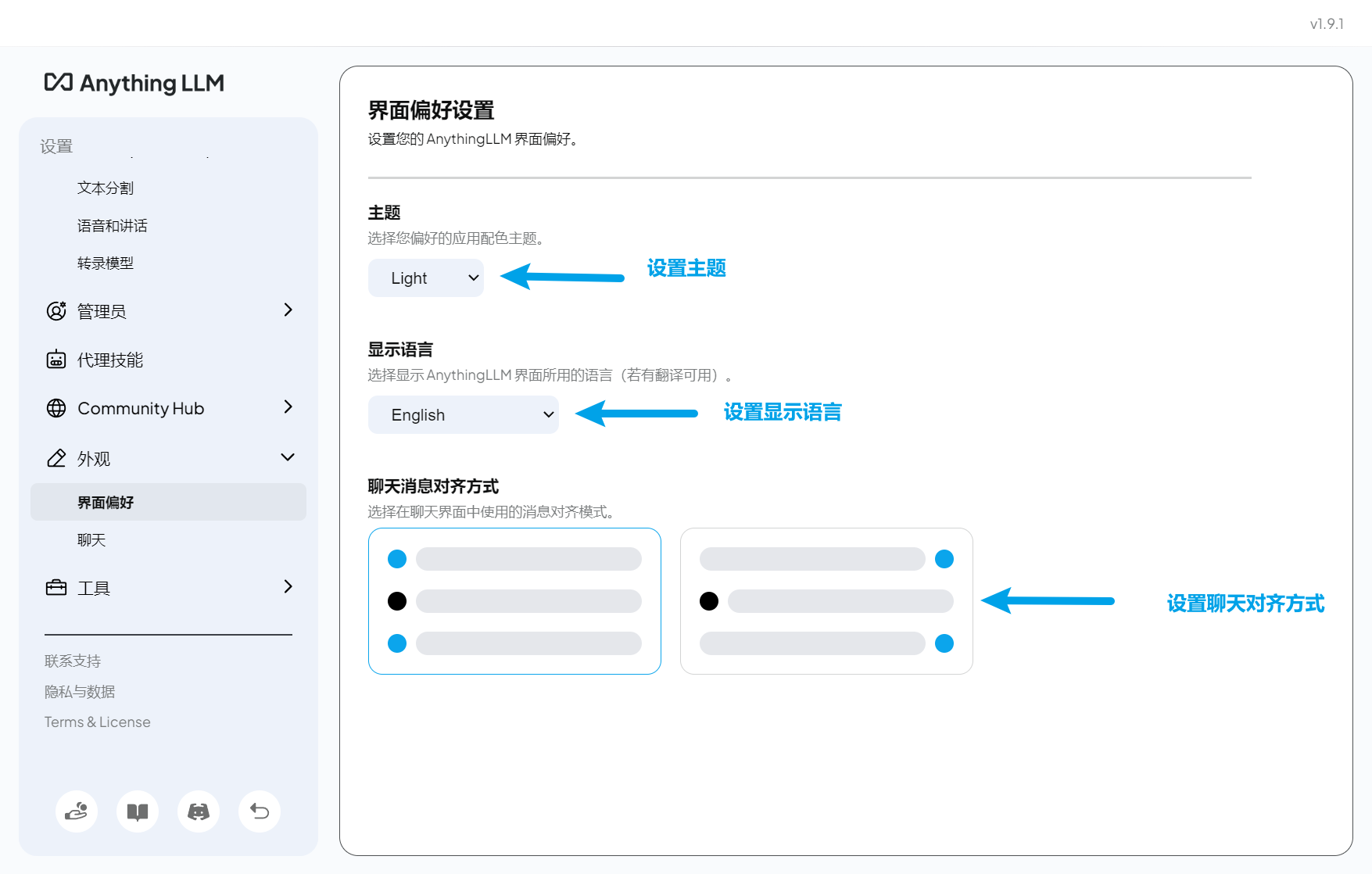Click the back arrow icon button
Viewport: 1372px width, 874px height.
260,811
